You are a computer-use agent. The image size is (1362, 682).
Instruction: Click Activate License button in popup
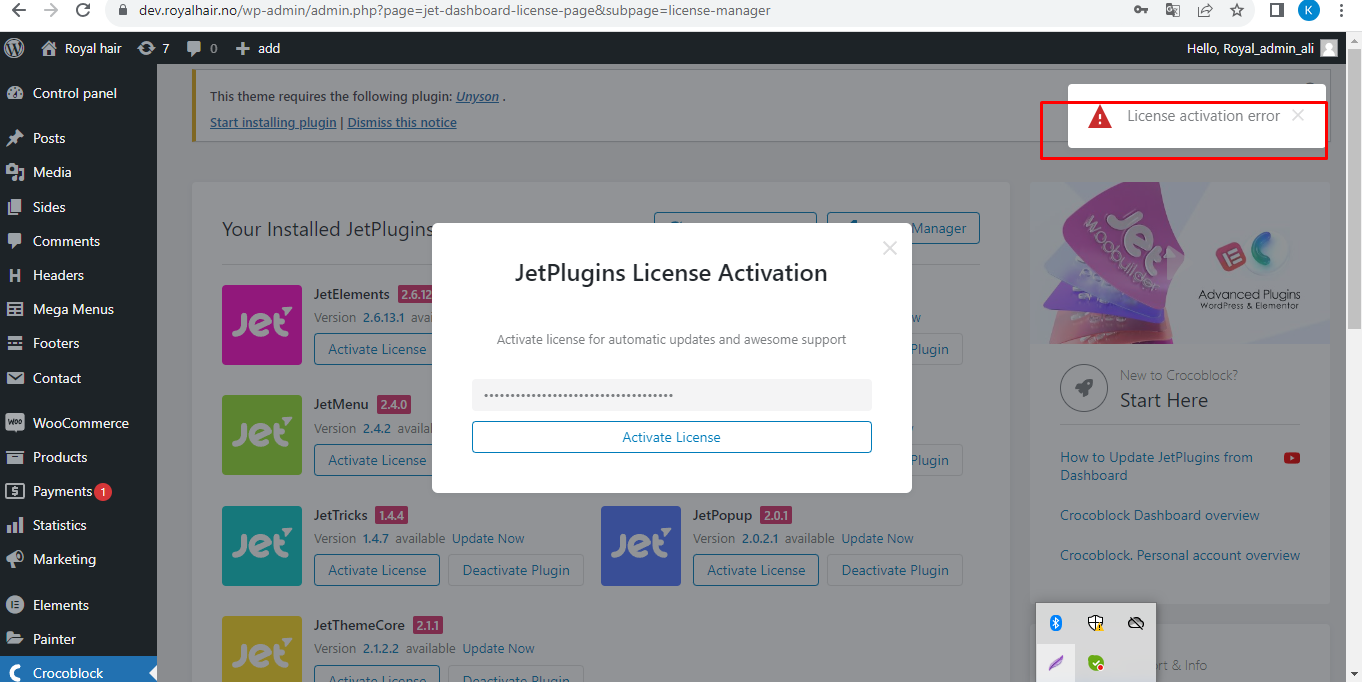[672, 437]
